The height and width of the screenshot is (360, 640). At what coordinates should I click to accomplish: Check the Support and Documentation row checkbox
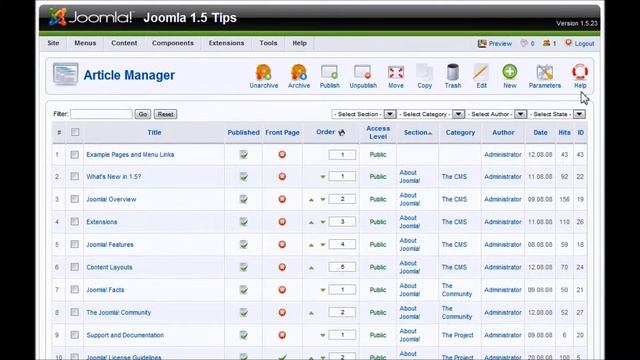pos(74,335)
